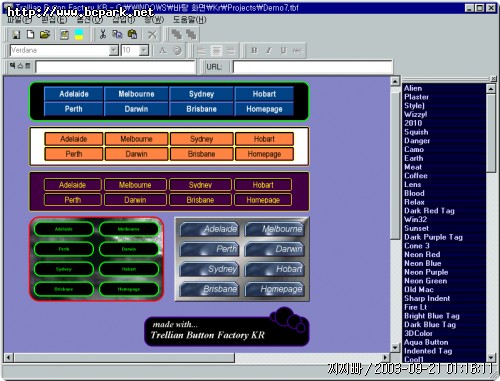The image size is (500, 381).
Task: Click the style list scrollbar up arrow
Action: point(491,89)
